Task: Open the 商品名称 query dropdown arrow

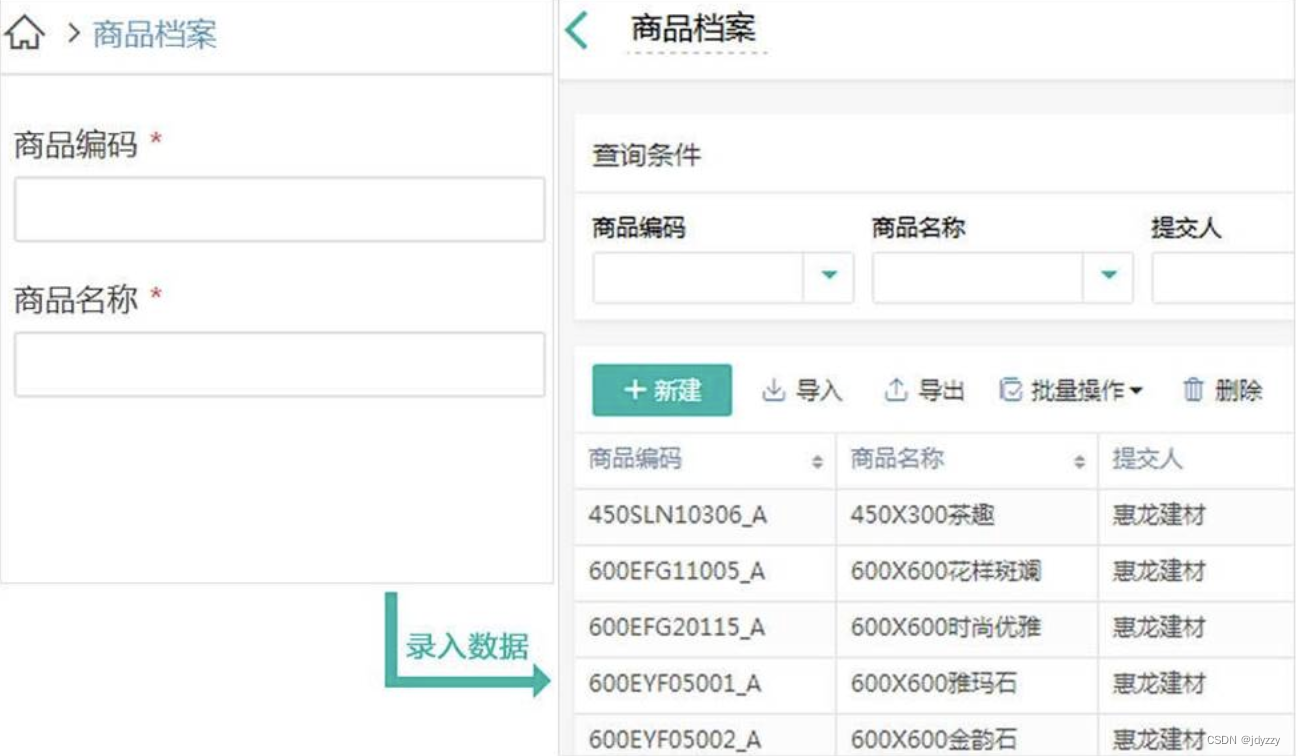Action: 1108,276
